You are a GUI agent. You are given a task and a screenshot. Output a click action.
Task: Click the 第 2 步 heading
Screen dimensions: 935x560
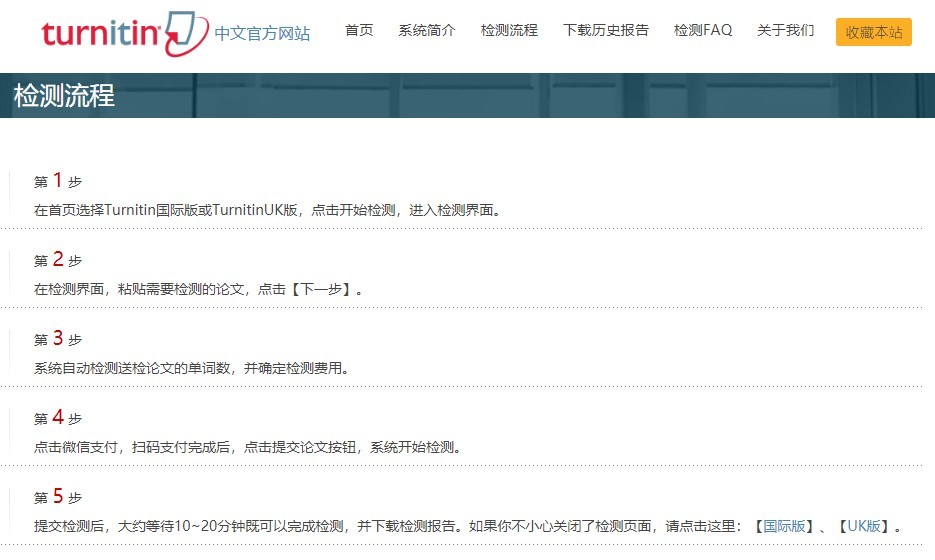58,259
